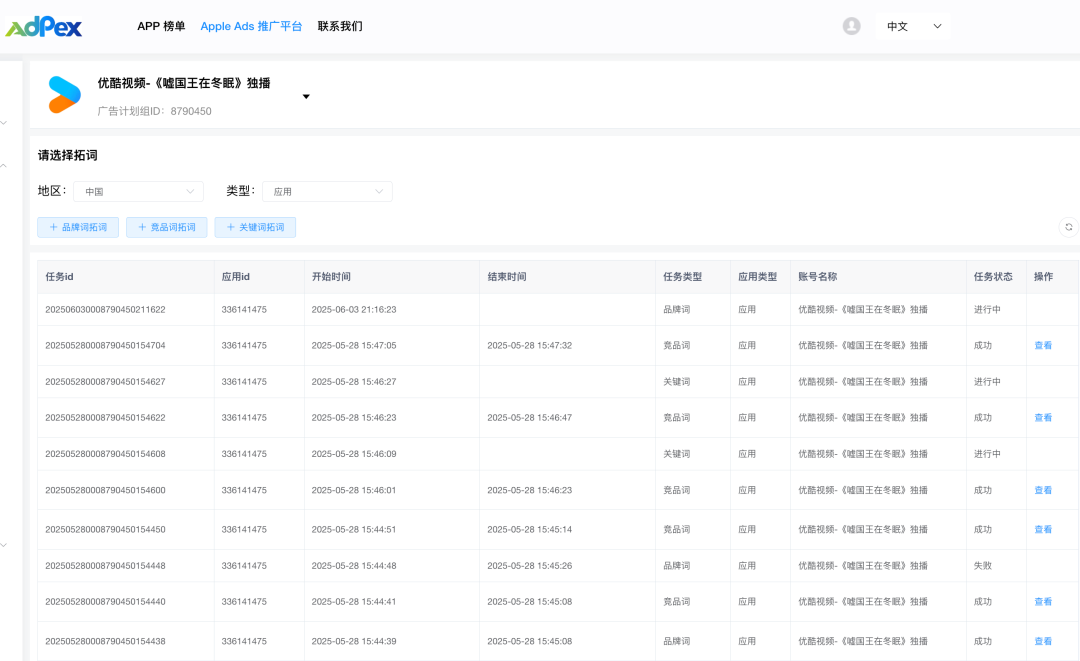View the task started at 15:47:05
This screenshot has width=1080, height=661.
1043,345
